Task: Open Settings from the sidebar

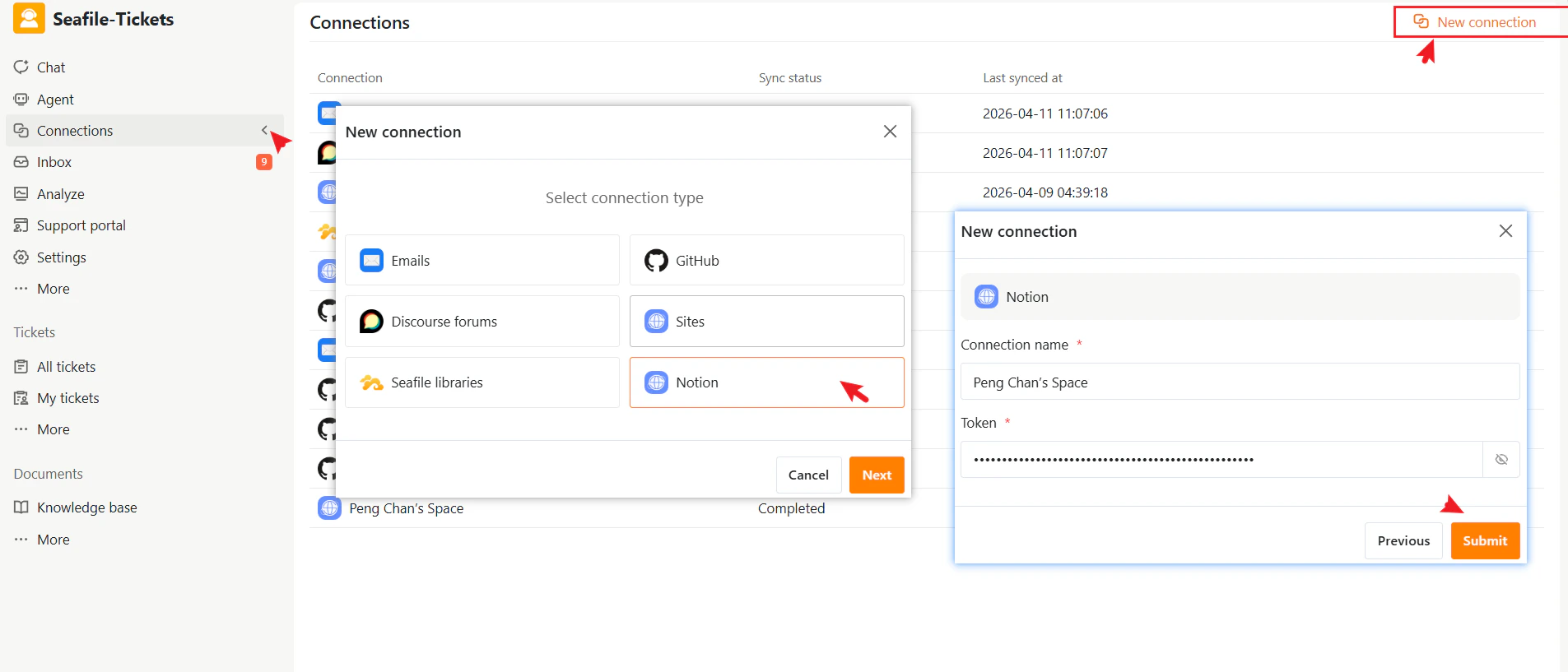Action: tap(145, 257)
